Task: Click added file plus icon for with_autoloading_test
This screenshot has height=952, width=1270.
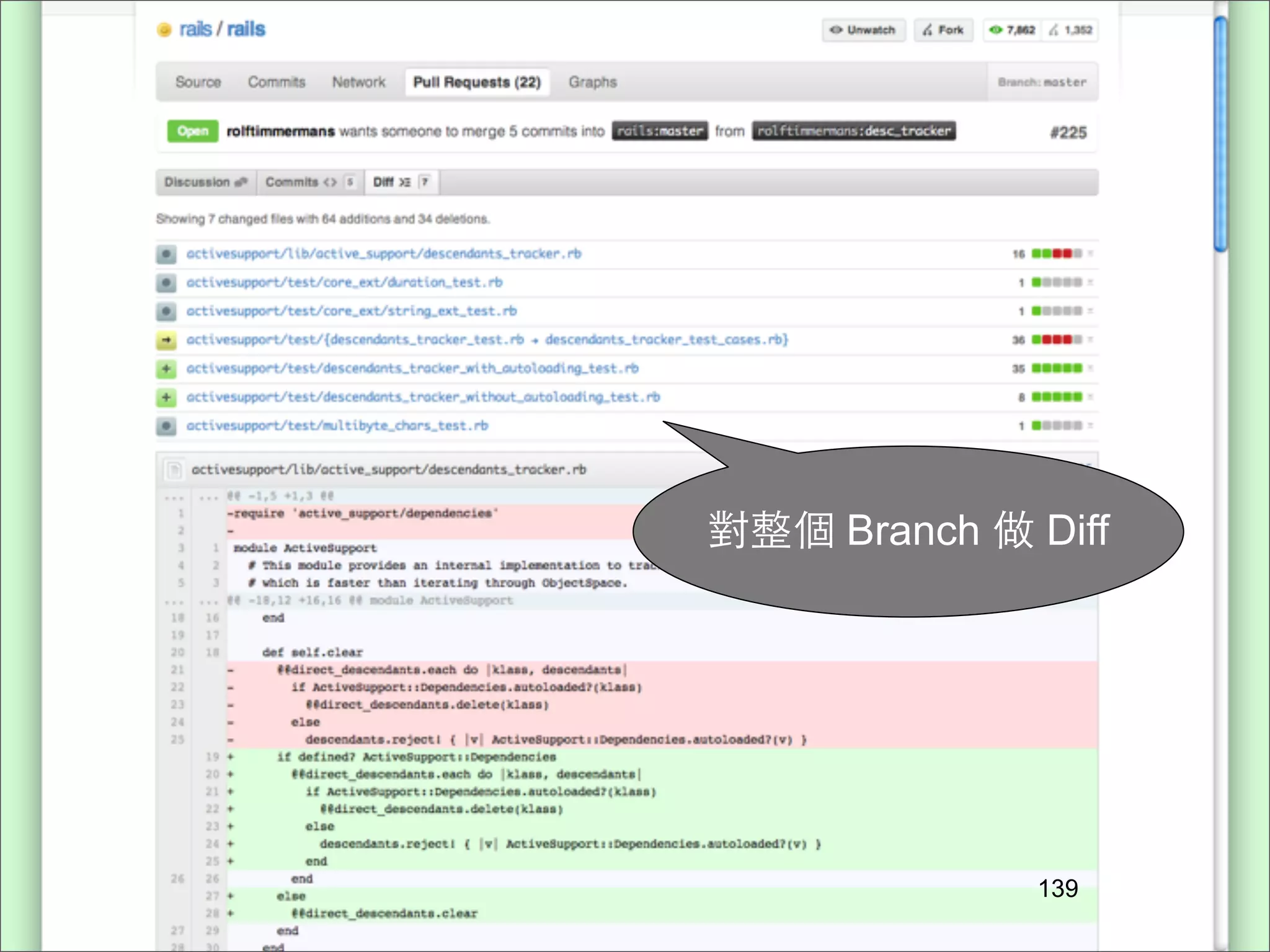Action: pyautogui.click(x=166, y=369)
